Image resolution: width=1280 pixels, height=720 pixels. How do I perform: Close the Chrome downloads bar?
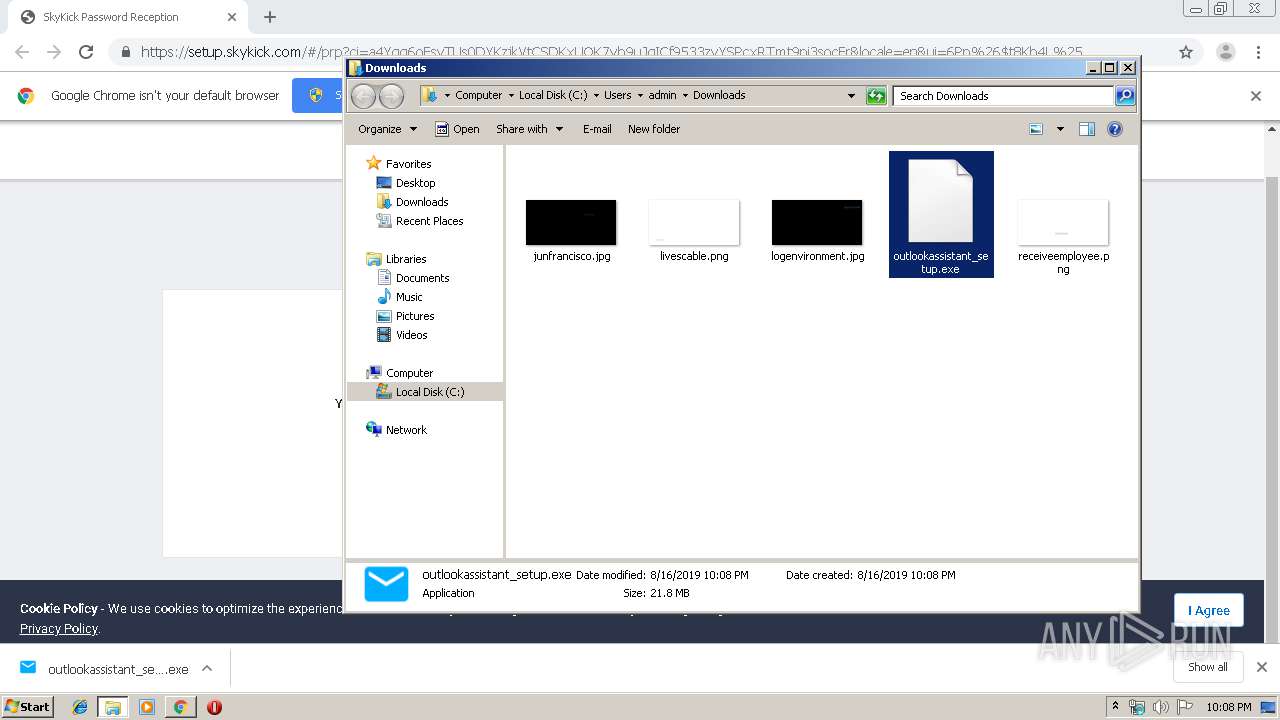click(x=1262, y=667)
